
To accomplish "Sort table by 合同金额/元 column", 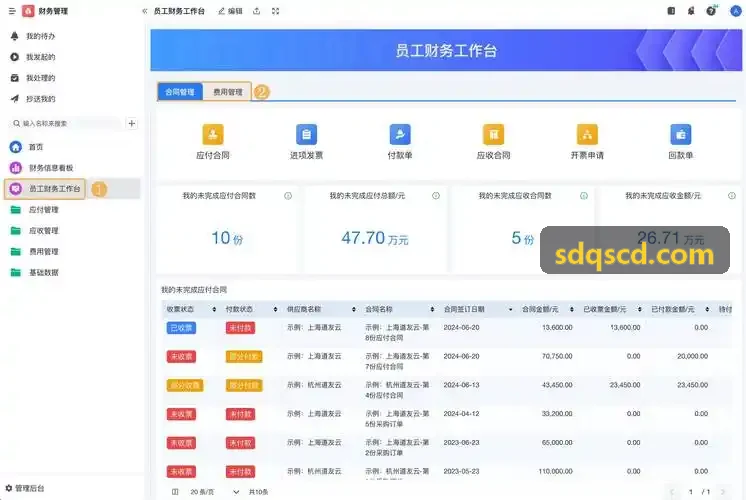I will click(x=571, y=309).
